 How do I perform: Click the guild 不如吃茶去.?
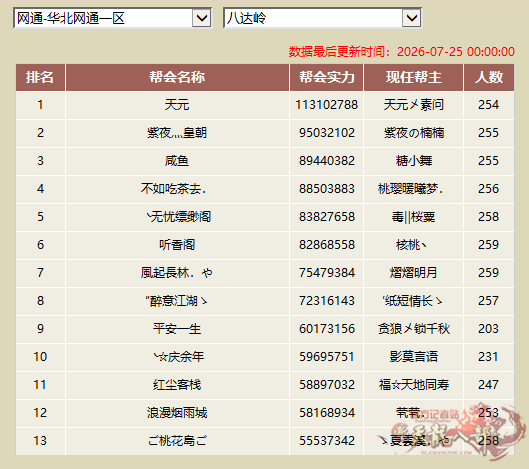coord(173,189)
